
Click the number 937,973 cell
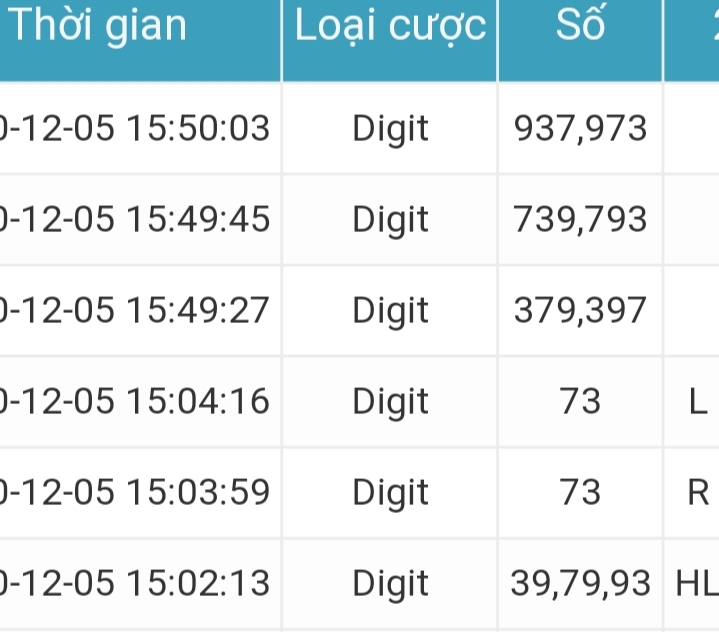point(581,129)
